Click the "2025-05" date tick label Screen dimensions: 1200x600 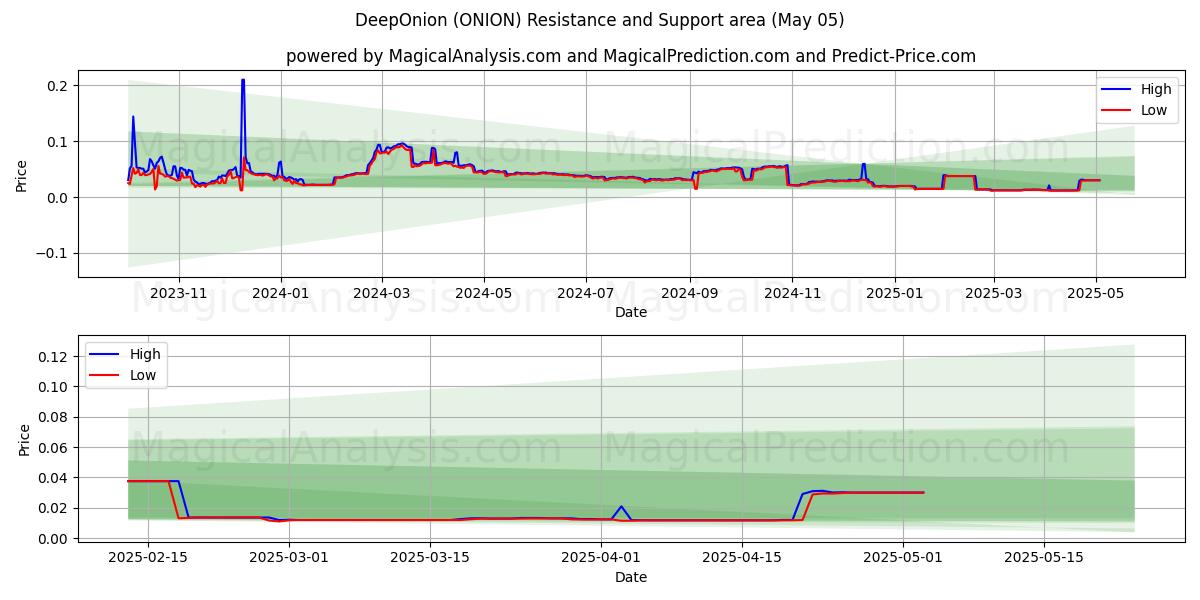point(1095,293)
